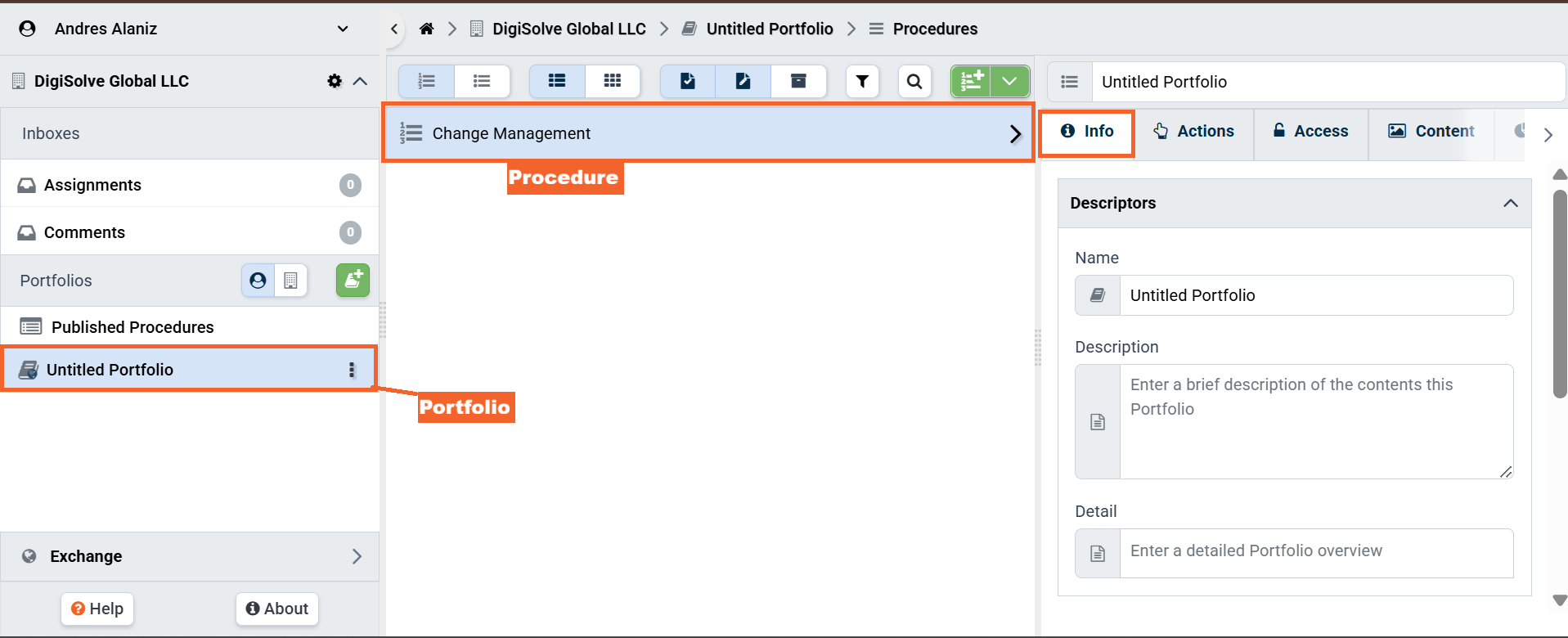Click the Help button
Viewport: 1568px width, 638px height.
tap(97, 609)
